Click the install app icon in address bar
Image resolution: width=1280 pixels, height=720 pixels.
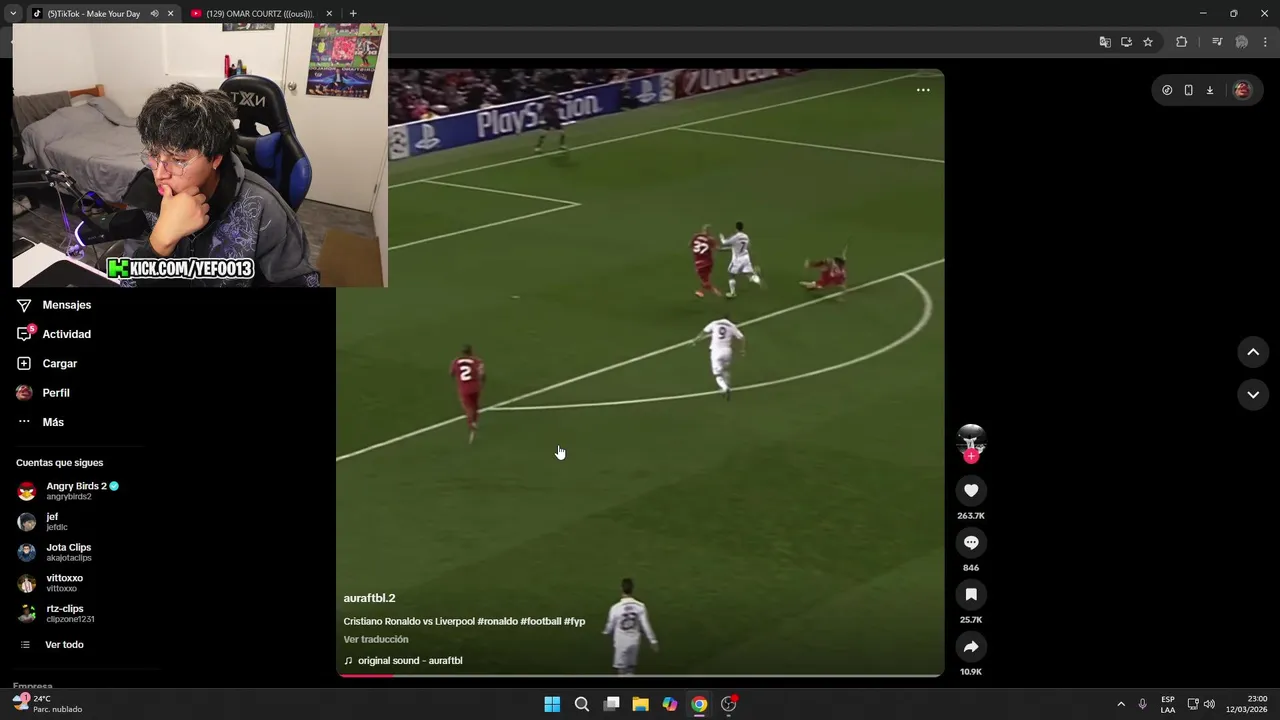click(x=1126, y=42)
